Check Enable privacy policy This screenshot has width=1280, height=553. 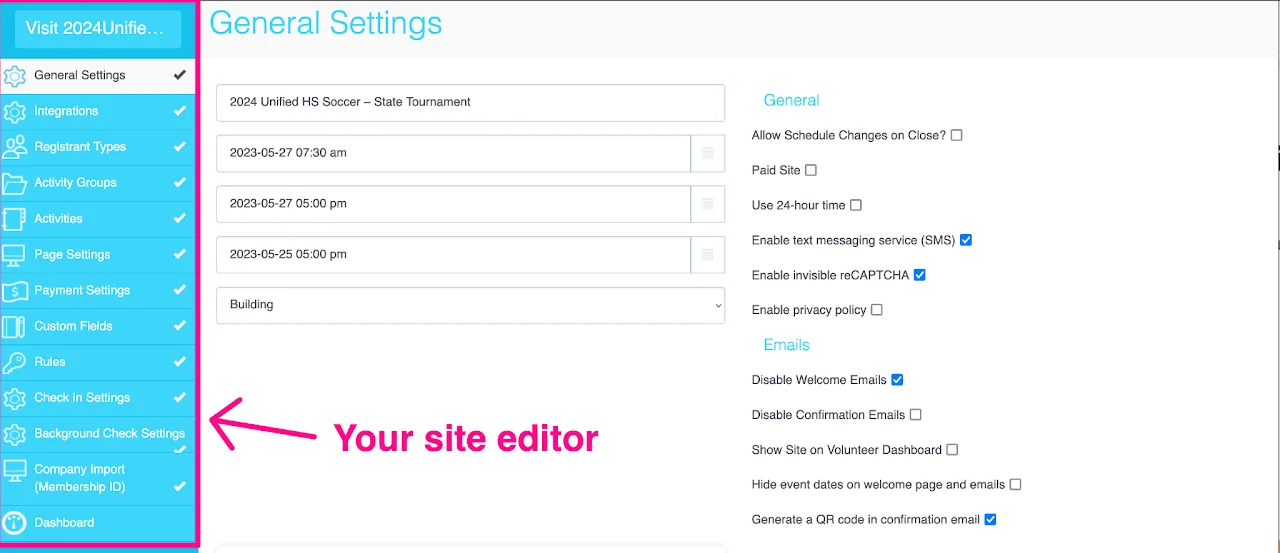click(877, 310)
